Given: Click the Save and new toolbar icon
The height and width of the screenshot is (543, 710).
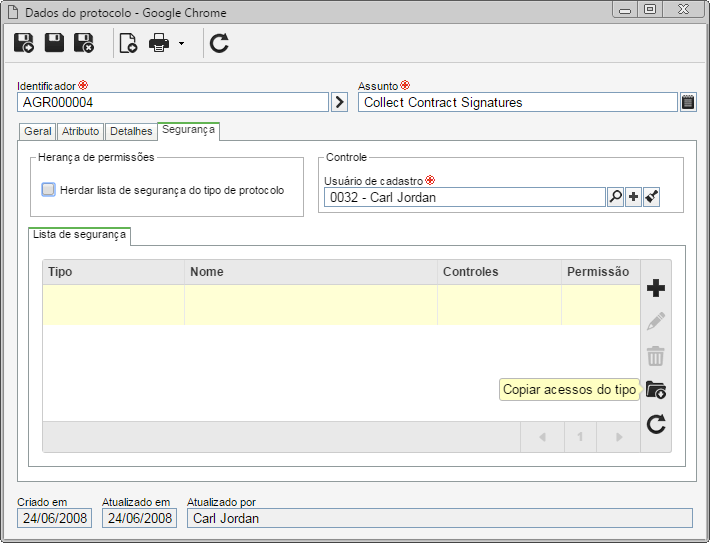Looking at the screenshot, I should [24, 43].
